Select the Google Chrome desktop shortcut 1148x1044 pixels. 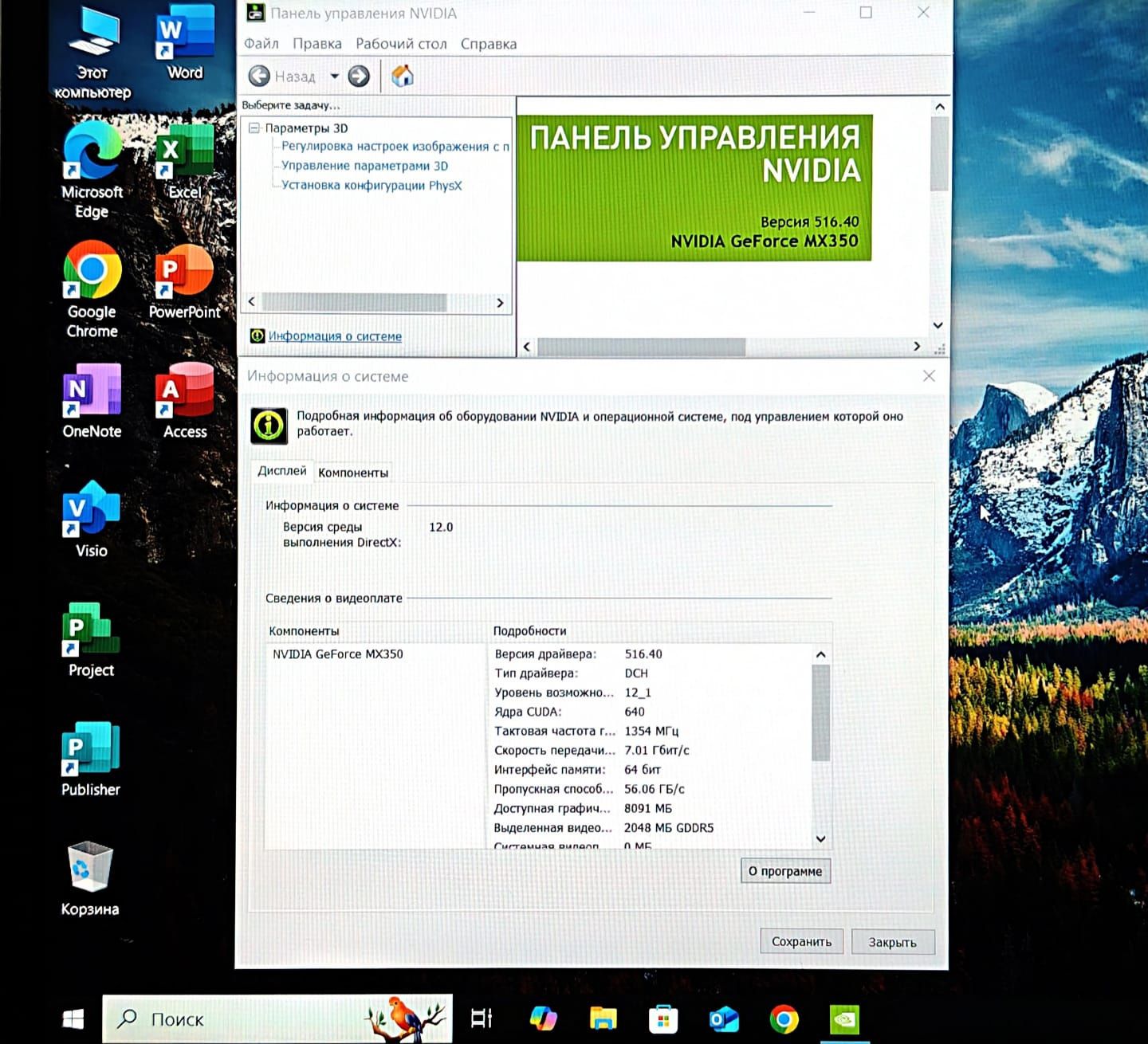click(92, 290)
